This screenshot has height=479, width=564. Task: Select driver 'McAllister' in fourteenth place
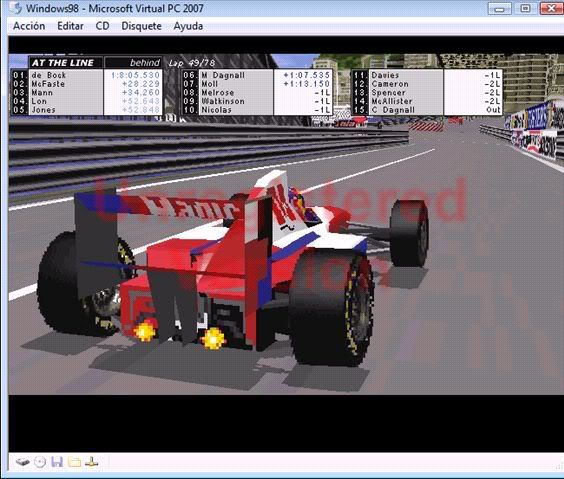pos(392,101)
